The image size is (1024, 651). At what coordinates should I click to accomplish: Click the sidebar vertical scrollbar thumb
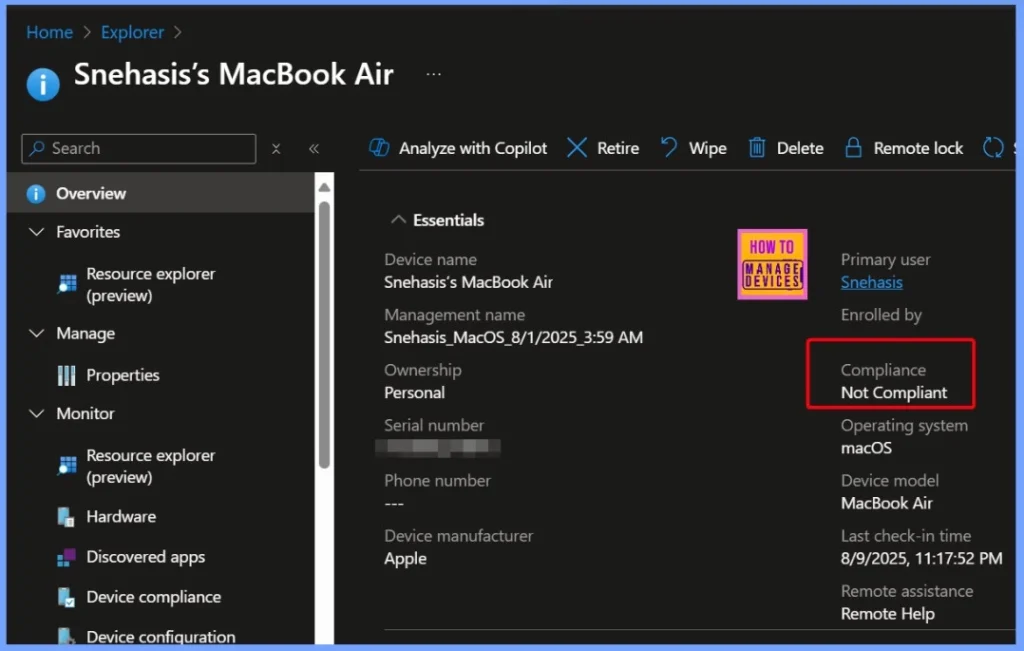coord(324,335)
